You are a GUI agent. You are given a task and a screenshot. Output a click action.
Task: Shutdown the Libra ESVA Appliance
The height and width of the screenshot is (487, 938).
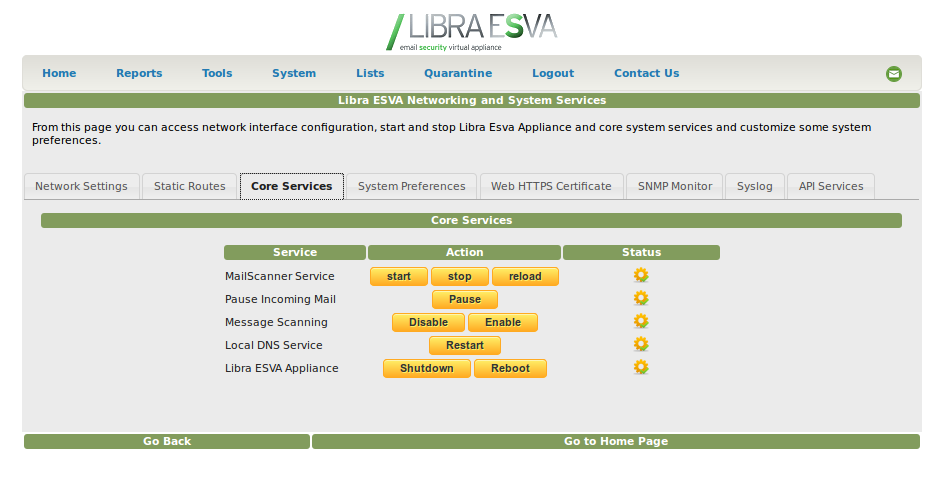click(427, 369)
